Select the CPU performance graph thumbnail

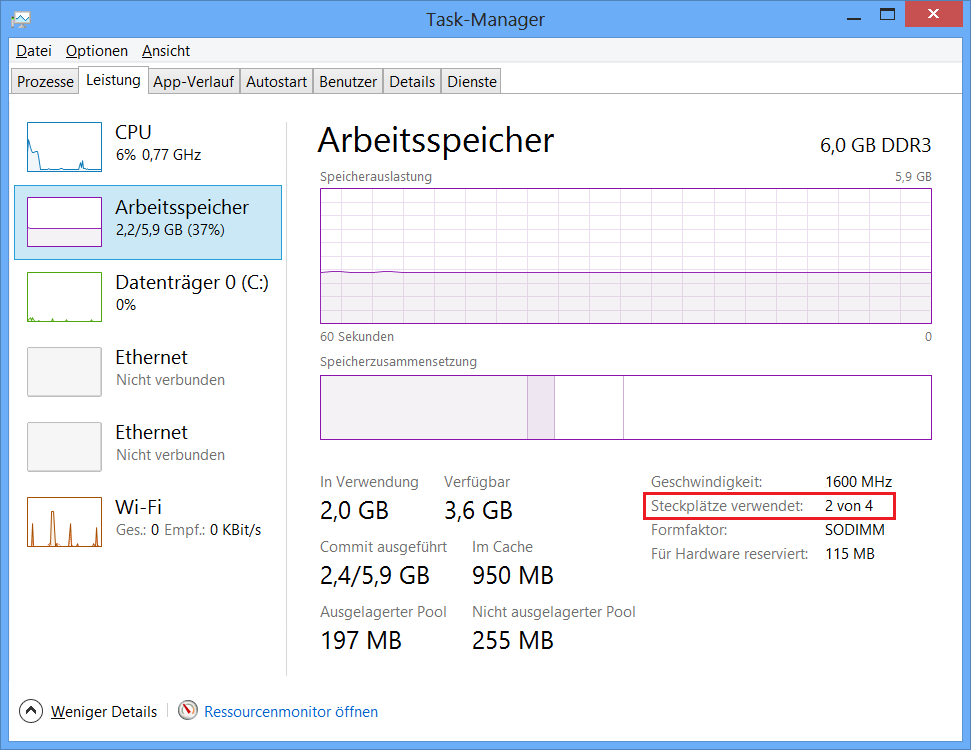[64, 147]
